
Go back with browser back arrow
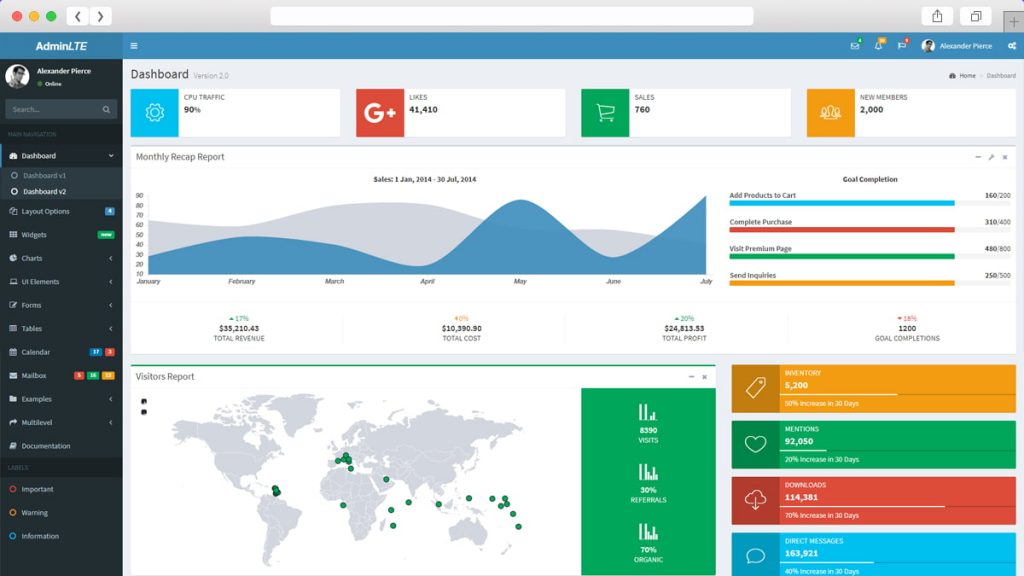coord(78,16)
